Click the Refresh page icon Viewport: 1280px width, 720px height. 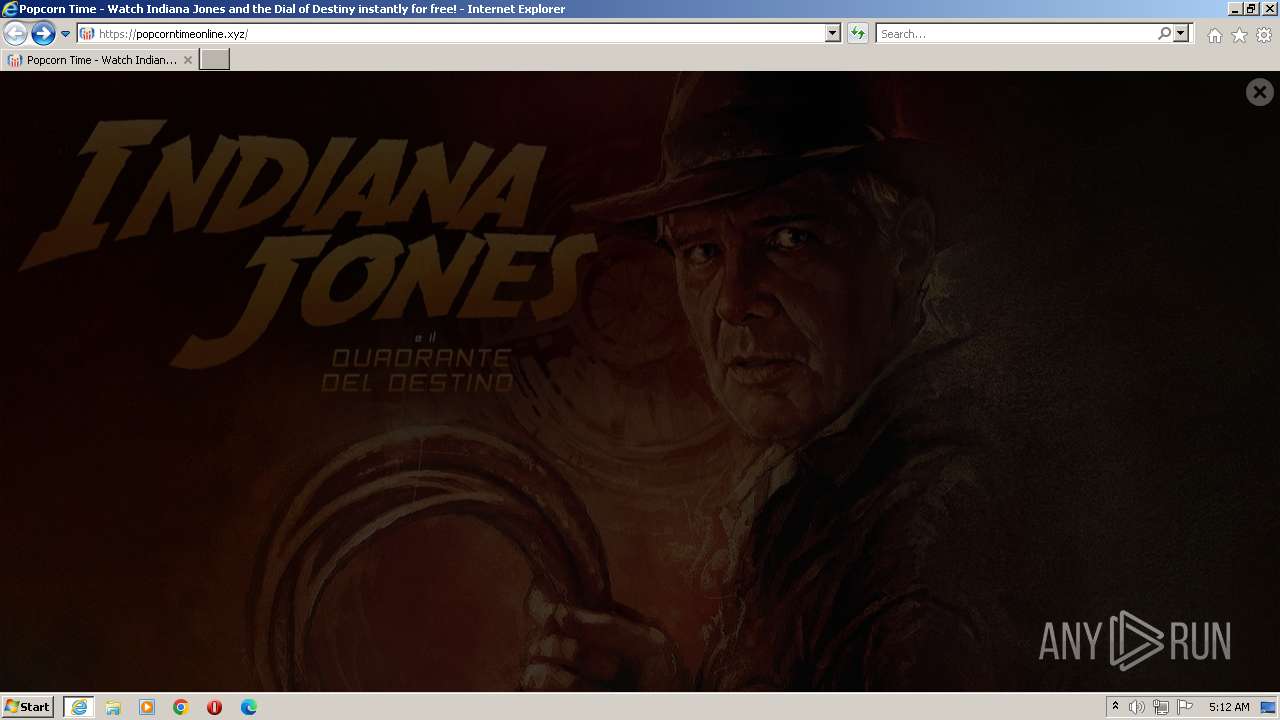pyautogui.click(x=857, y=34)
